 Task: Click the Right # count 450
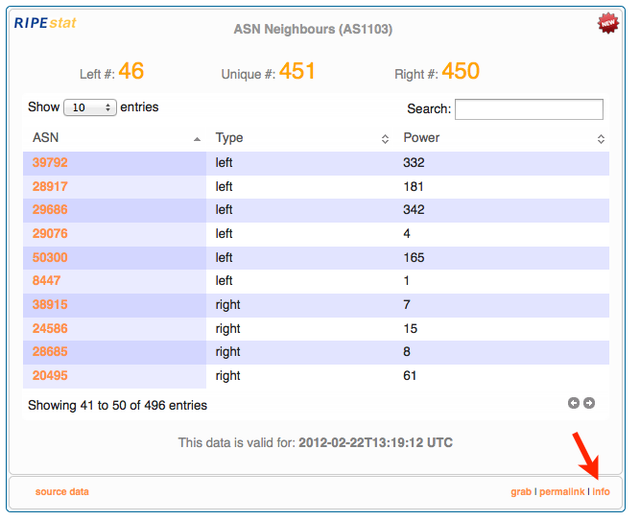pyautogui.click(x=460, y=71)
